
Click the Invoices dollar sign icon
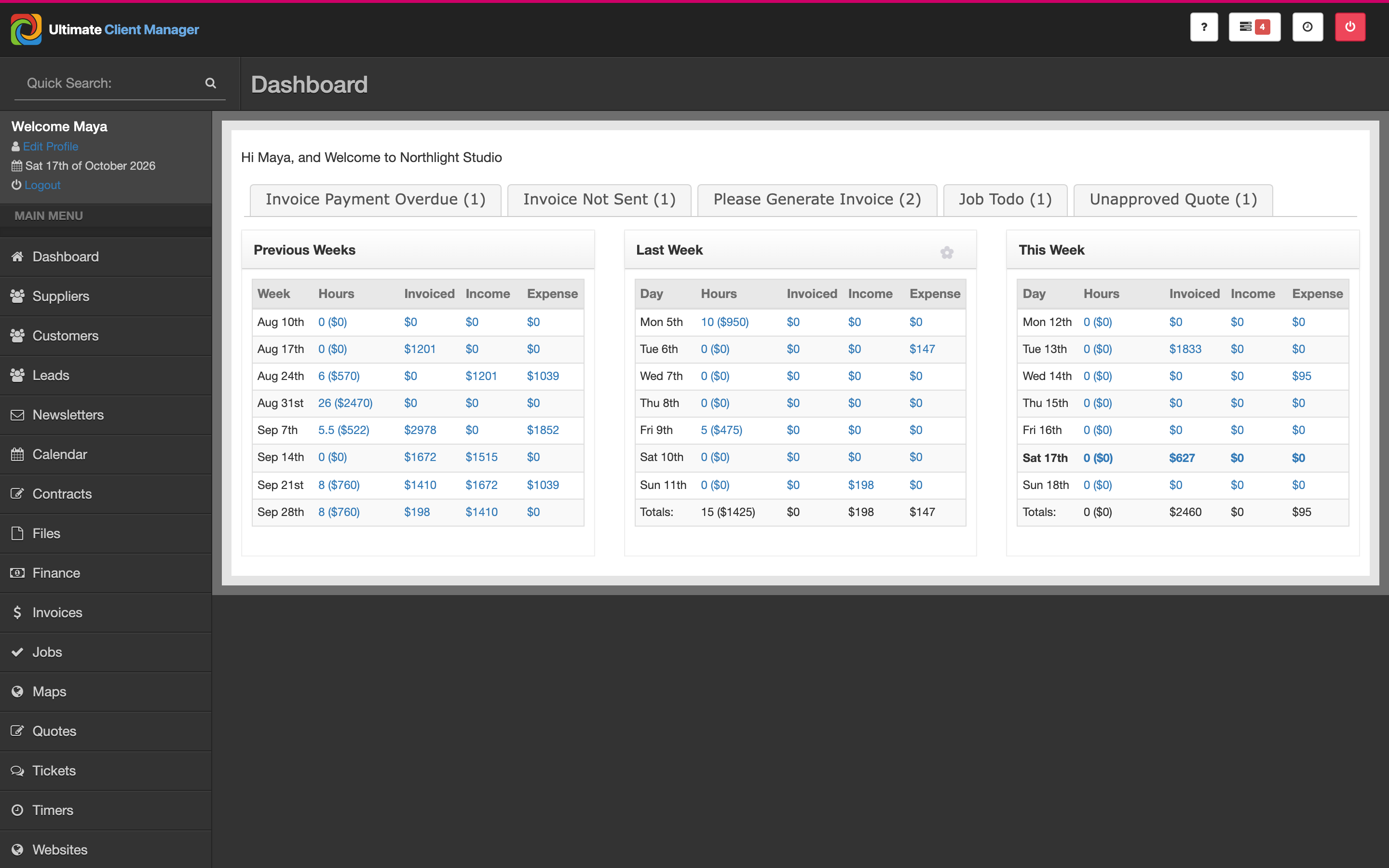tap(17, 612)
